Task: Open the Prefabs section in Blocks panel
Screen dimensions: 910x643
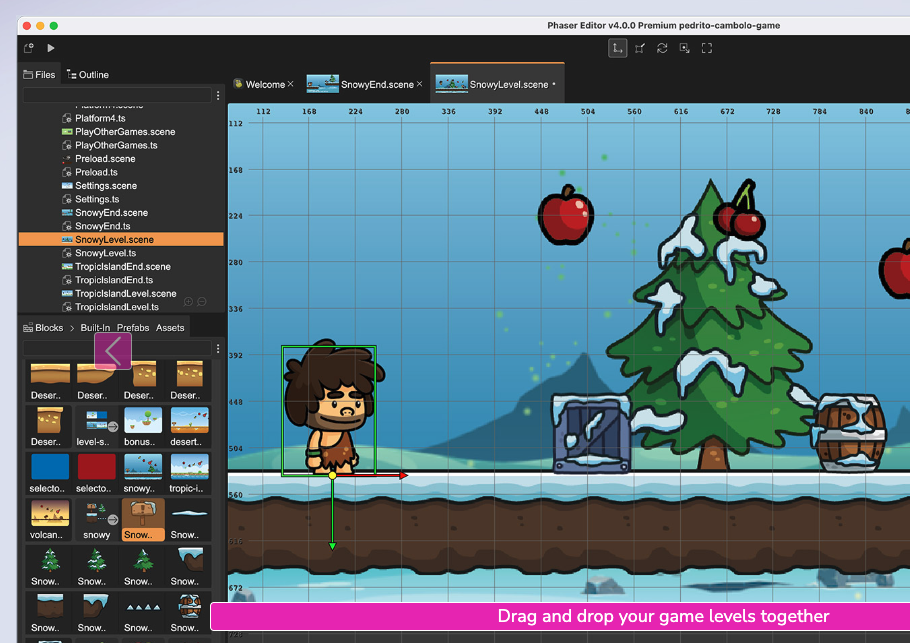Action: [132, 327]
